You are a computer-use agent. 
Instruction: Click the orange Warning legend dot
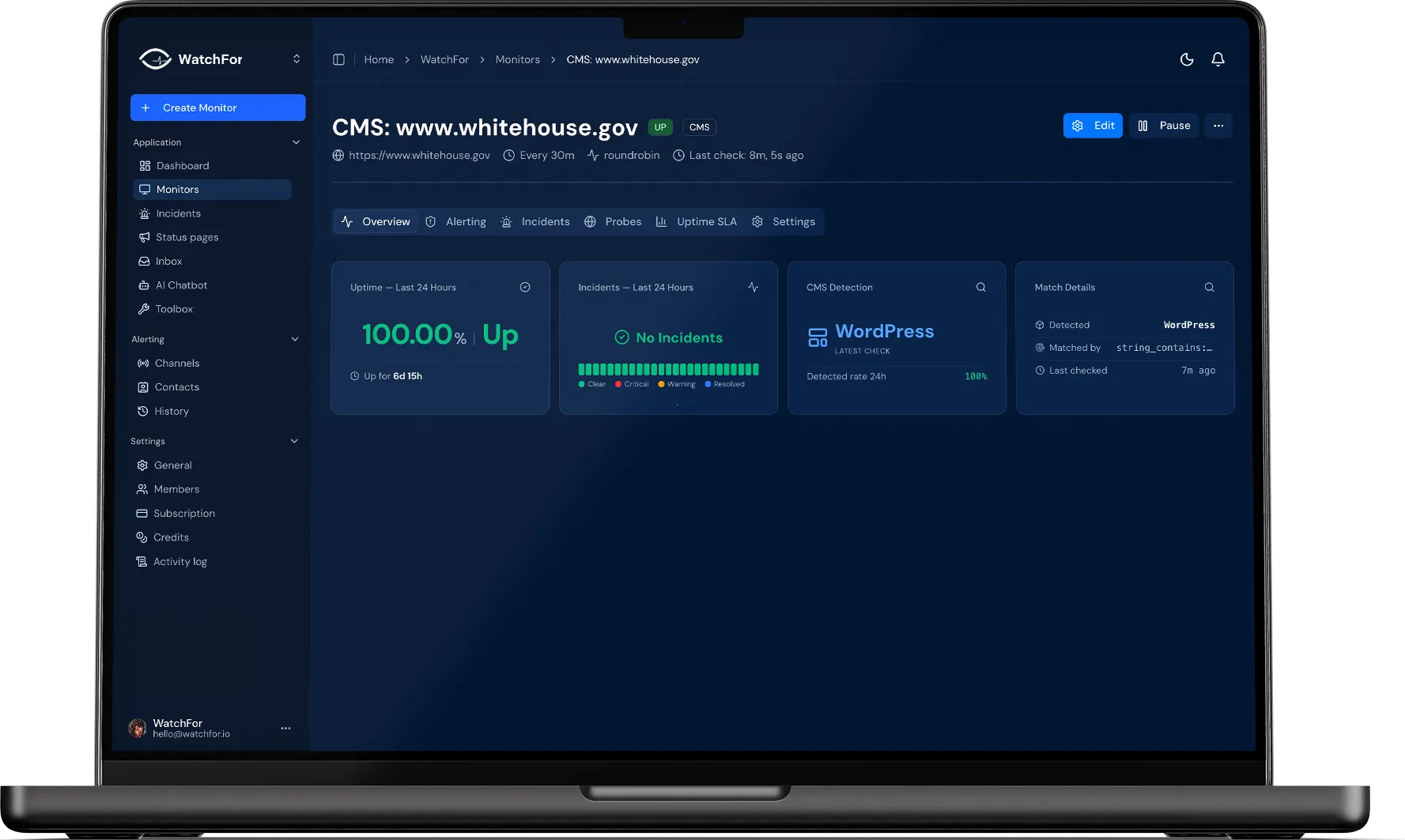click(661, 385)
